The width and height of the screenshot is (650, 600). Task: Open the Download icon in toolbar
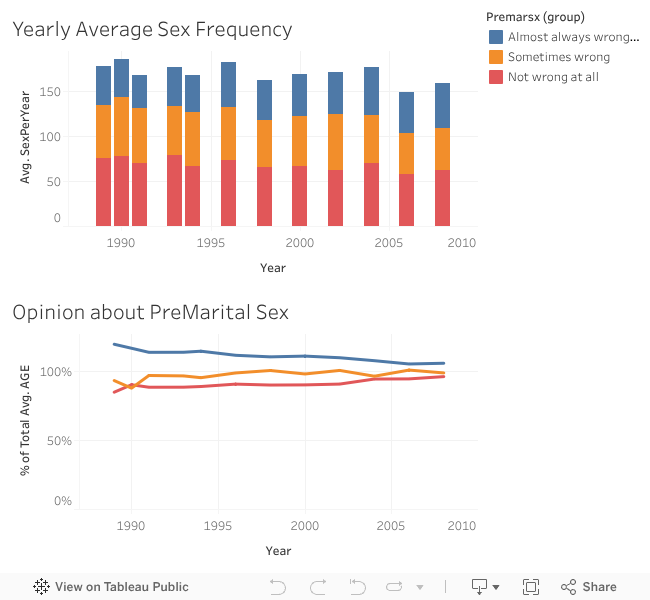479,587
